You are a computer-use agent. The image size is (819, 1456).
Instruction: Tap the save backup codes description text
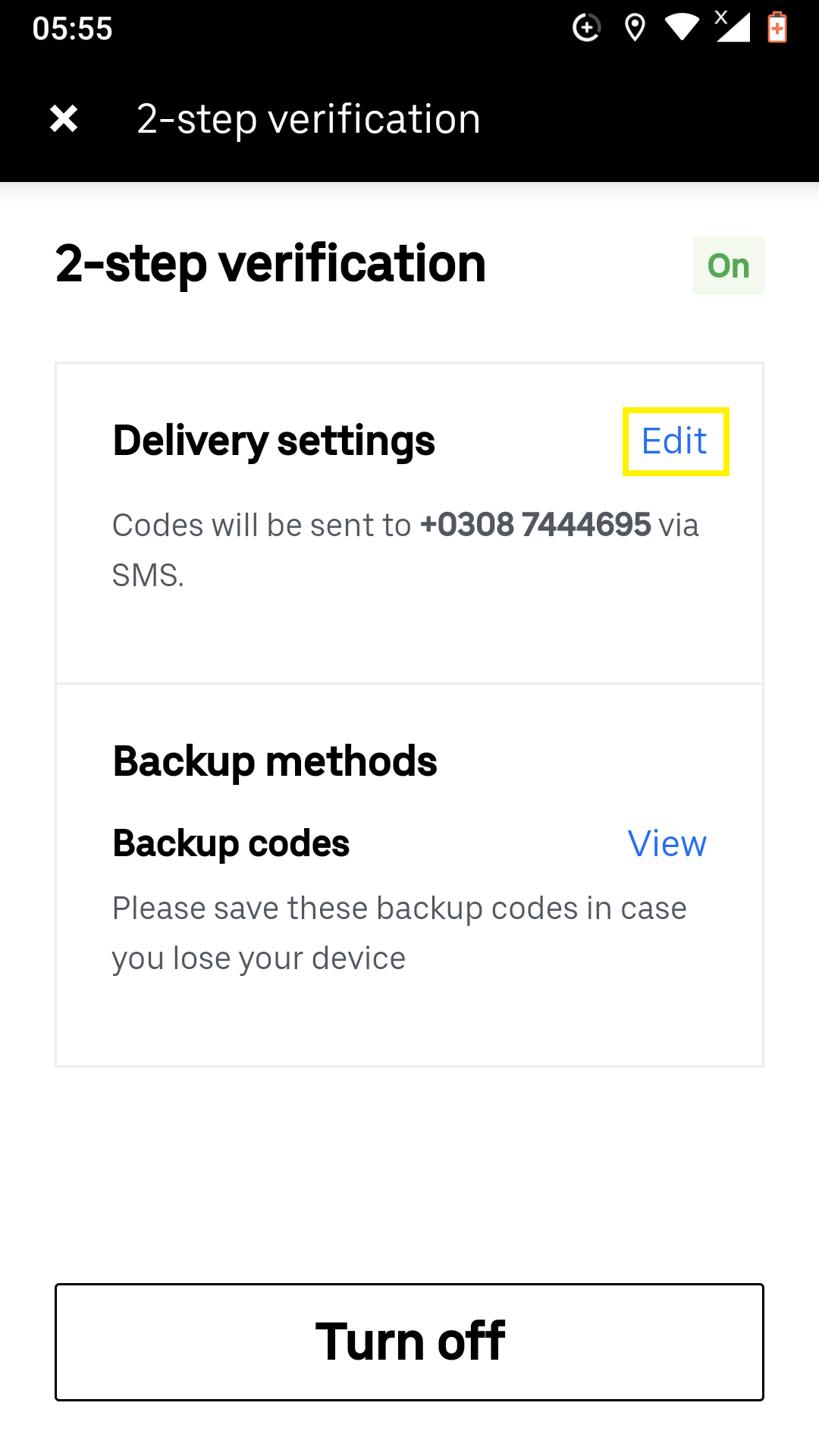coord(400,934)
